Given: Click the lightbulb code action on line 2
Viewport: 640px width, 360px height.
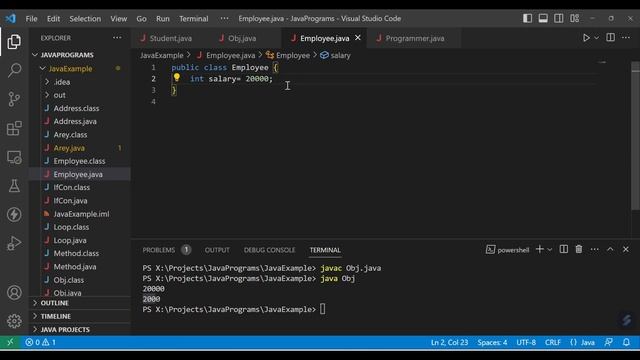Looking at the screenshot, I should (x=176, y=77).
